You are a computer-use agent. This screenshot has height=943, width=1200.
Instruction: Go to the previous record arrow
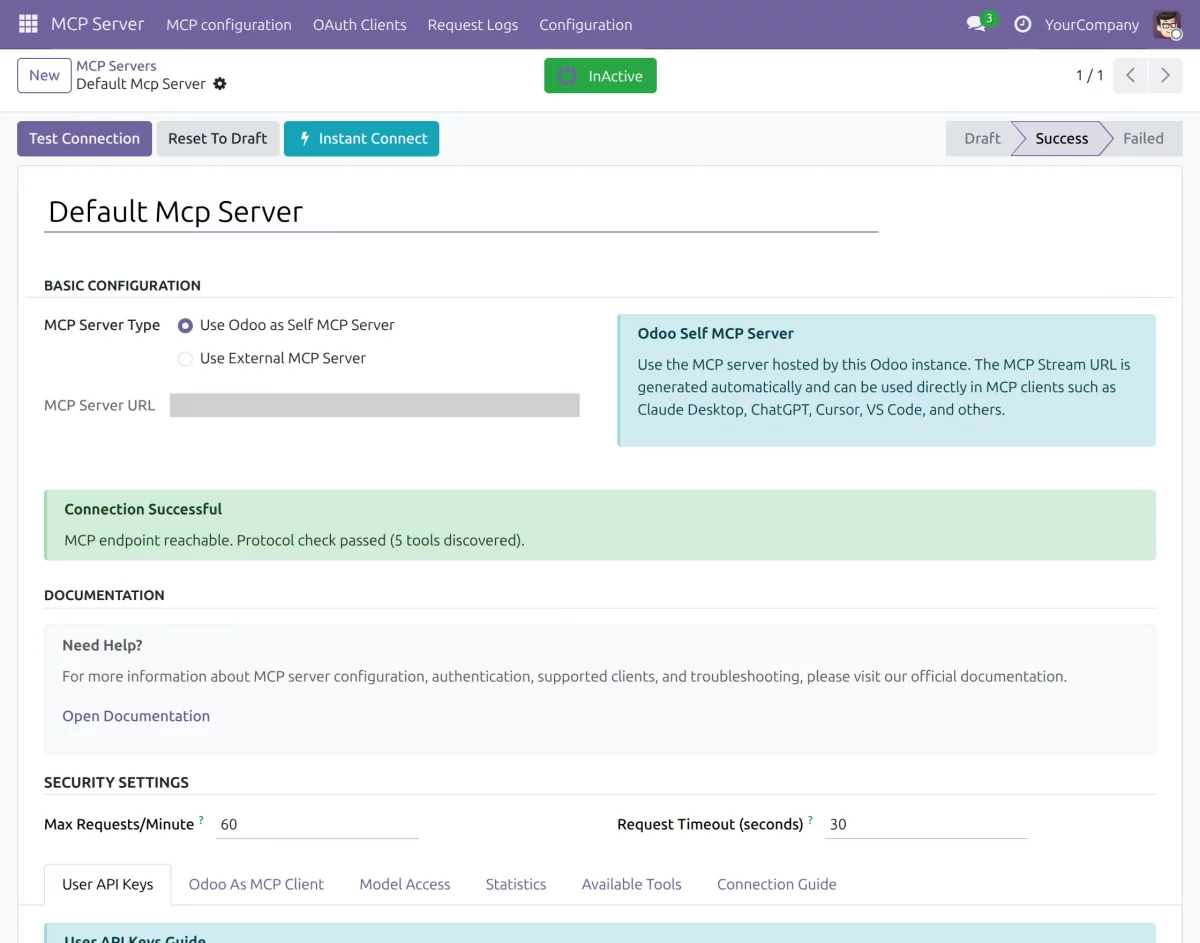[1130, 76]
